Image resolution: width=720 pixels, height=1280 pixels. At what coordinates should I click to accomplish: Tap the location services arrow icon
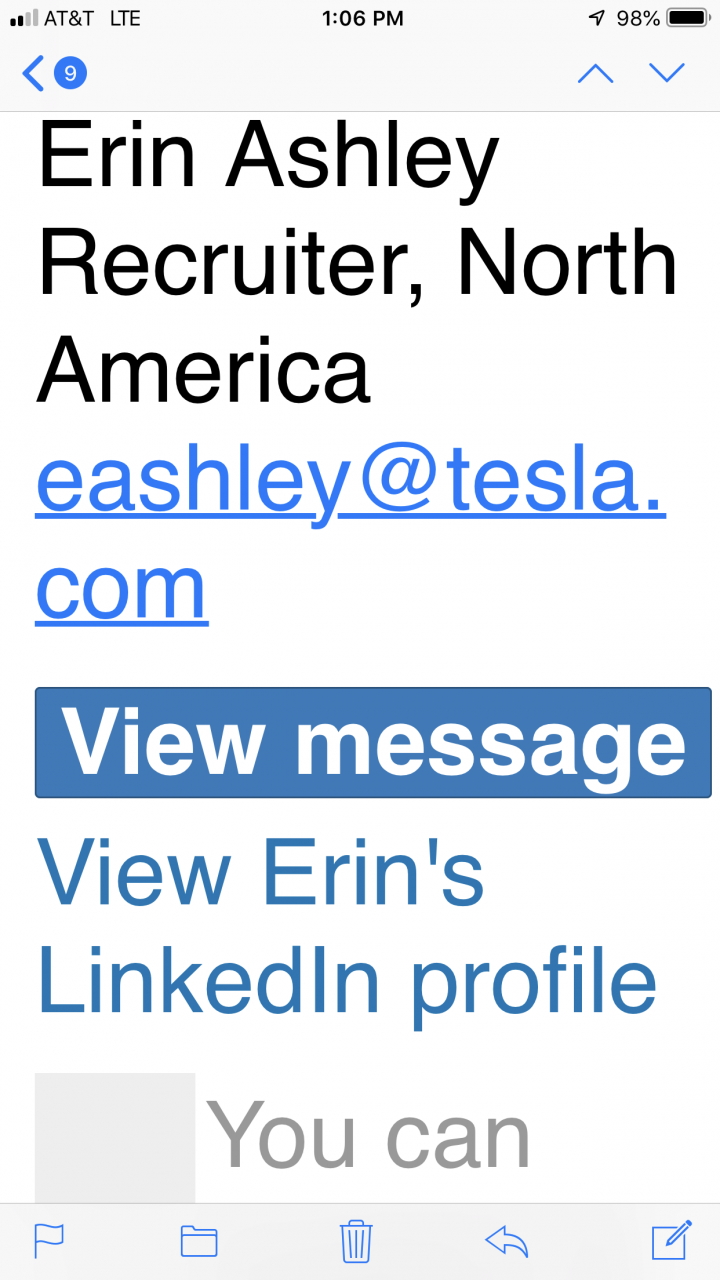[x=597, y=18]
